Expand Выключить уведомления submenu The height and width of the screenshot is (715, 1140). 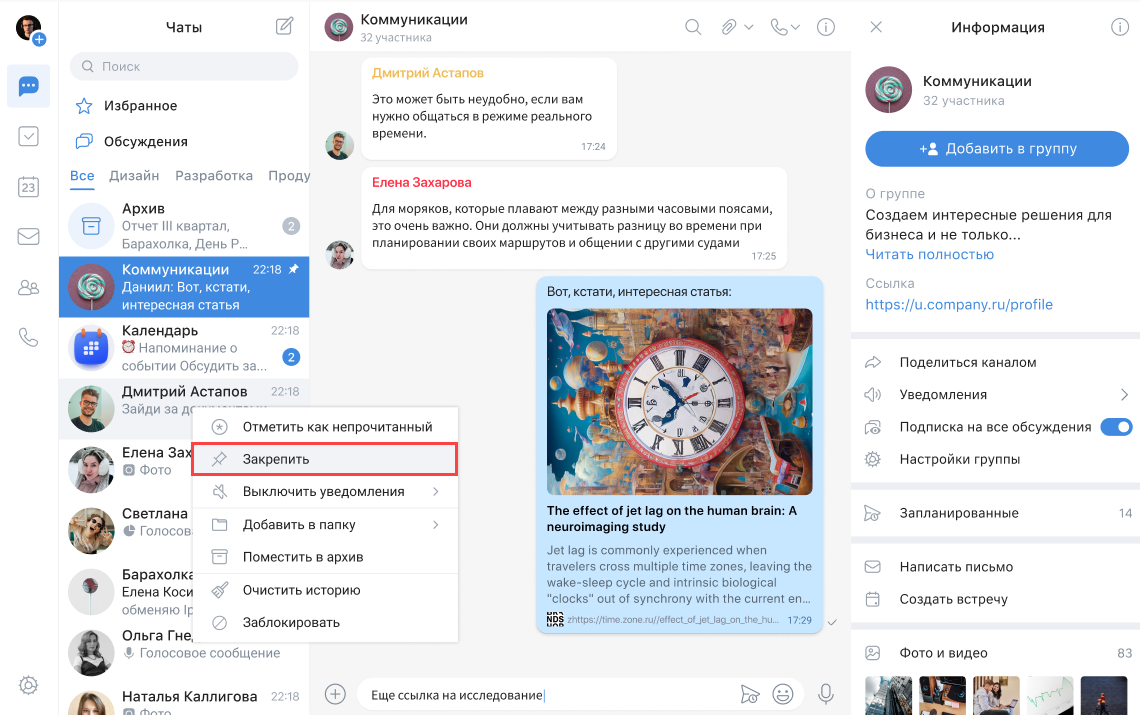[x=436, y=492]
